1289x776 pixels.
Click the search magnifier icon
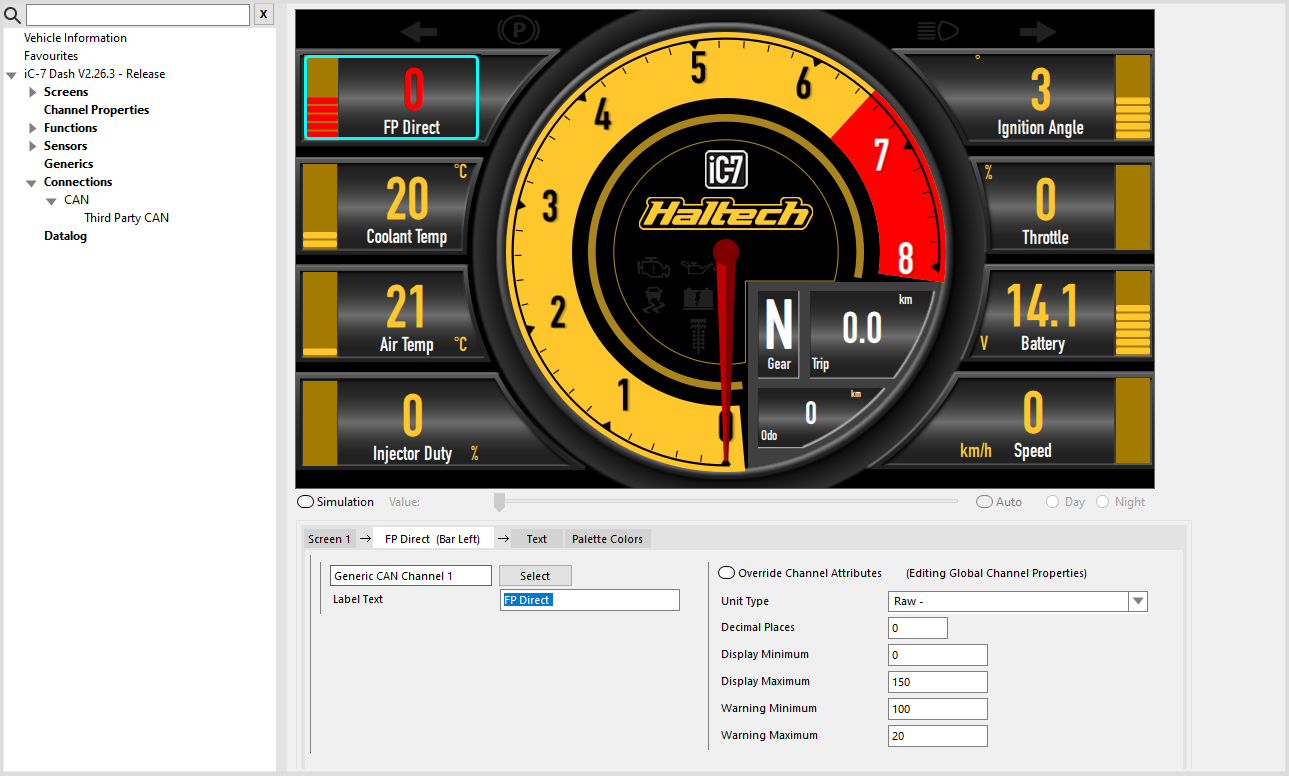point(13,14)
